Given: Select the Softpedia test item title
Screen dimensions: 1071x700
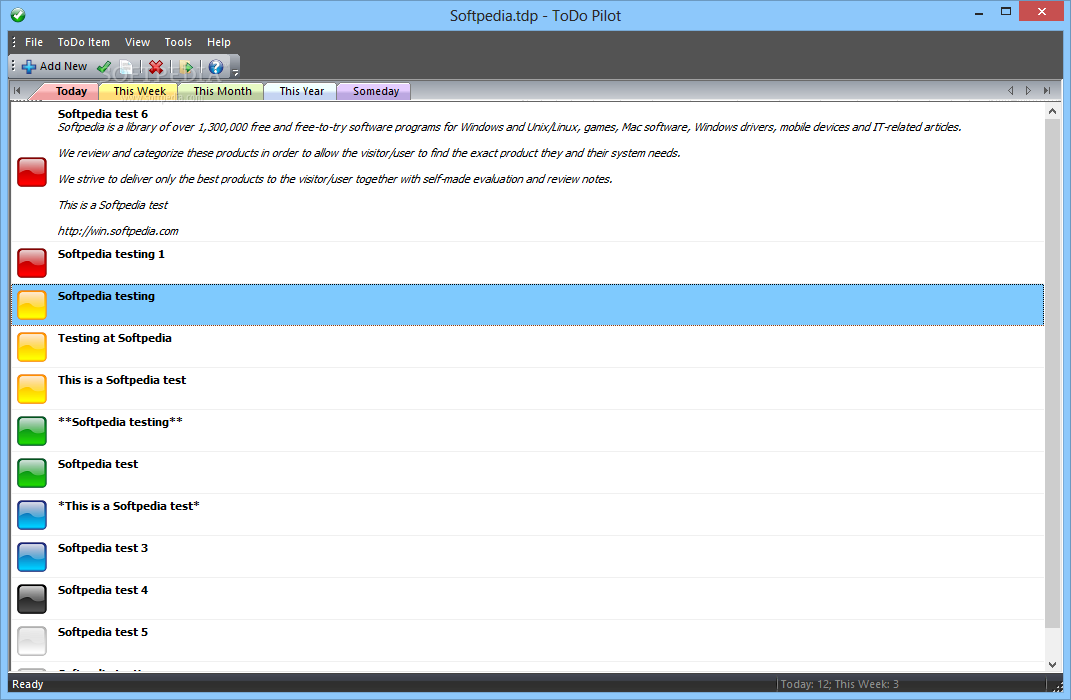Looking at the screenshot, I should click(98, 464).
